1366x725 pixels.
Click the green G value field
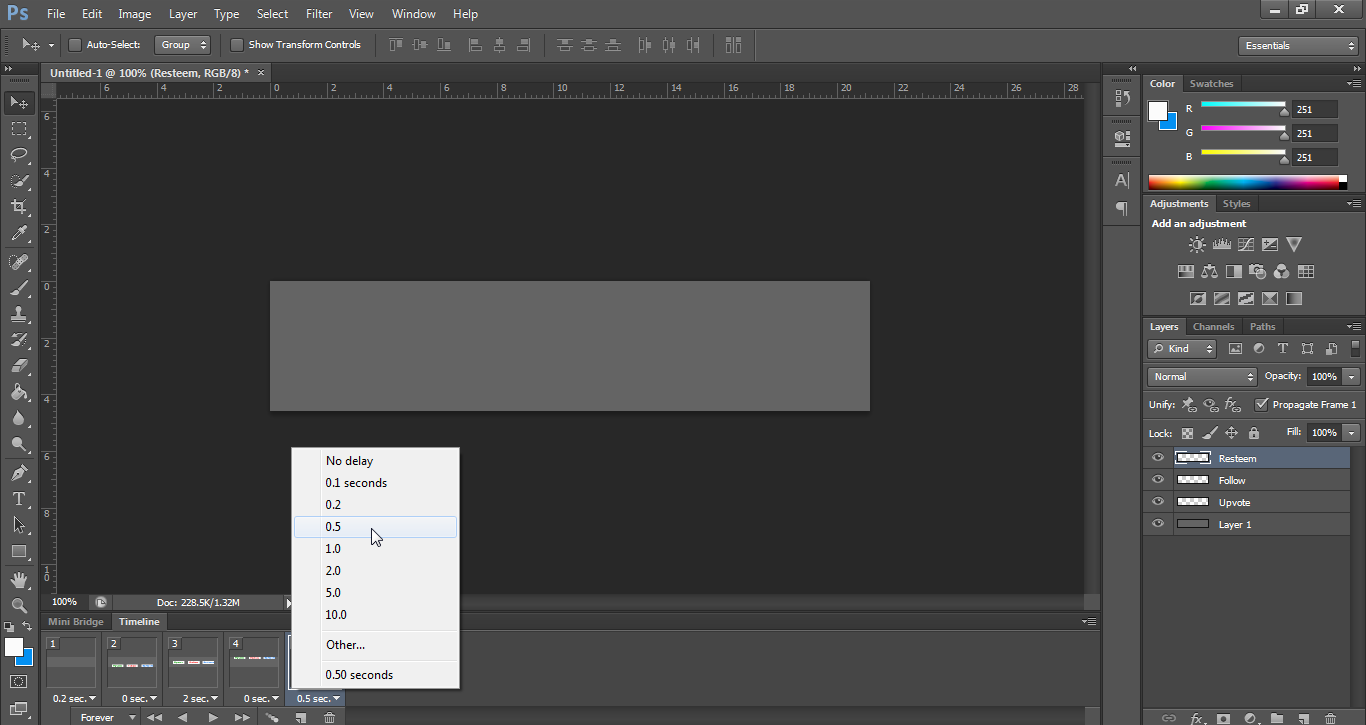[x=1314, y=133]
